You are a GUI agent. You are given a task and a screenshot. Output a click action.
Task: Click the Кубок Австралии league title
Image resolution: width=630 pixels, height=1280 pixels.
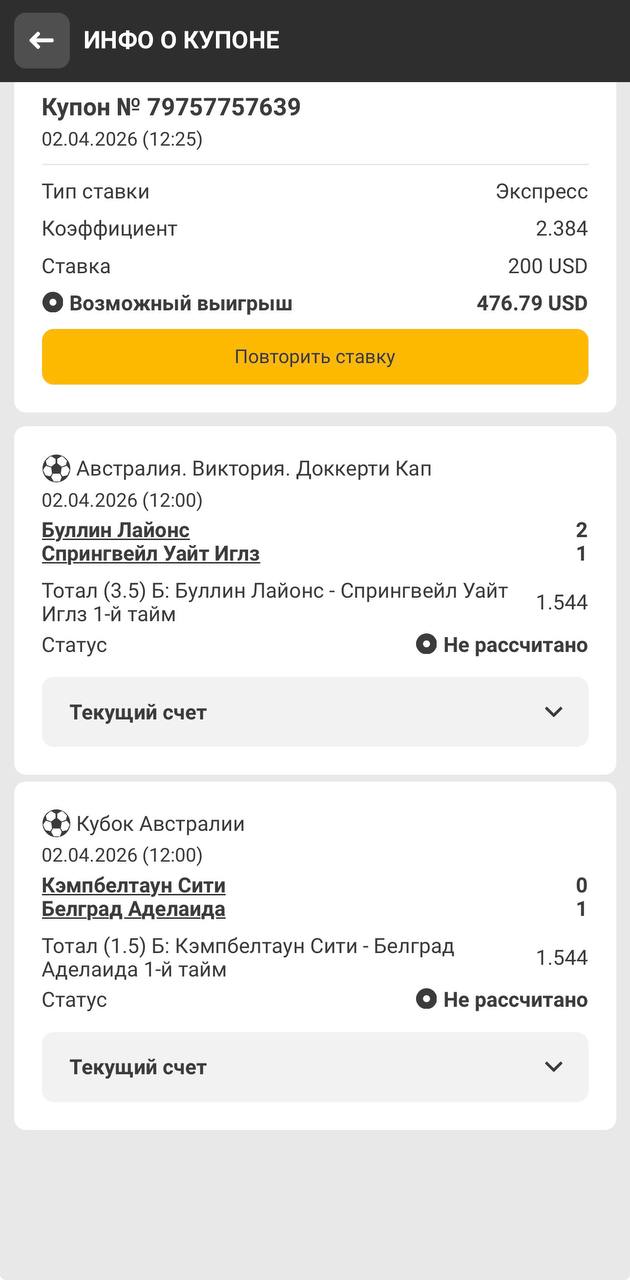(160, 824)
